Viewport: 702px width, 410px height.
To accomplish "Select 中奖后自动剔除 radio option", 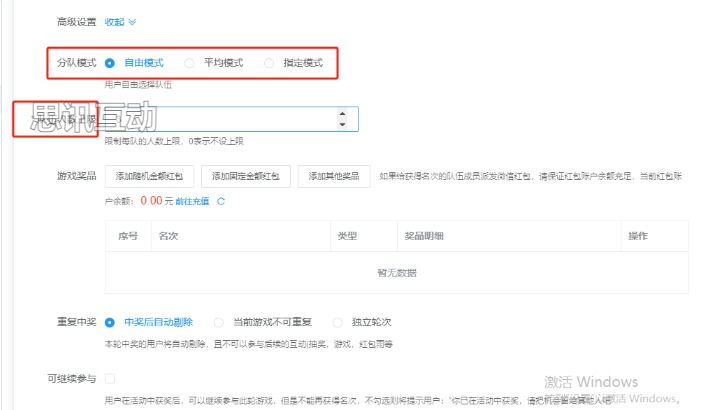I will click(110, 322).
